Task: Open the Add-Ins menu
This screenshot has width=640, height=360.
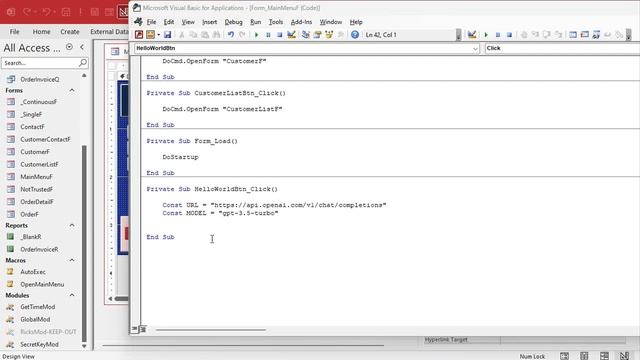Action: pos(301,22)
